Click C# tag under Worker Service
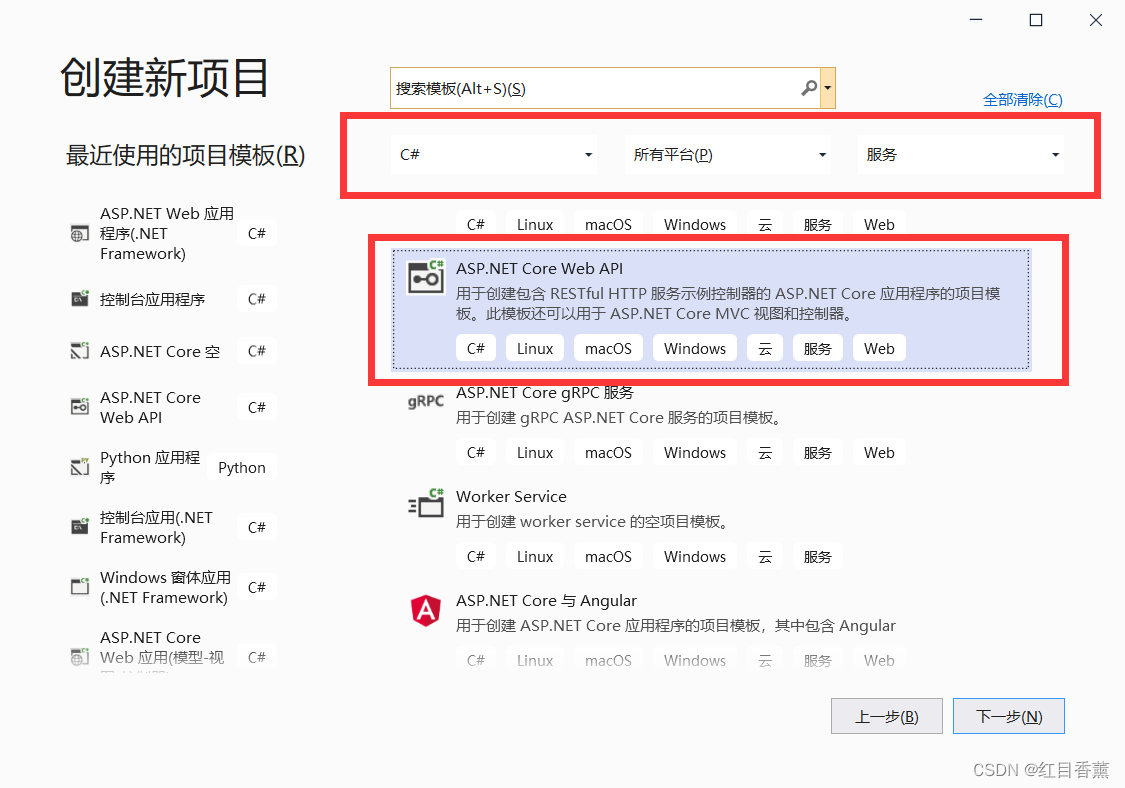 (476, 557)
